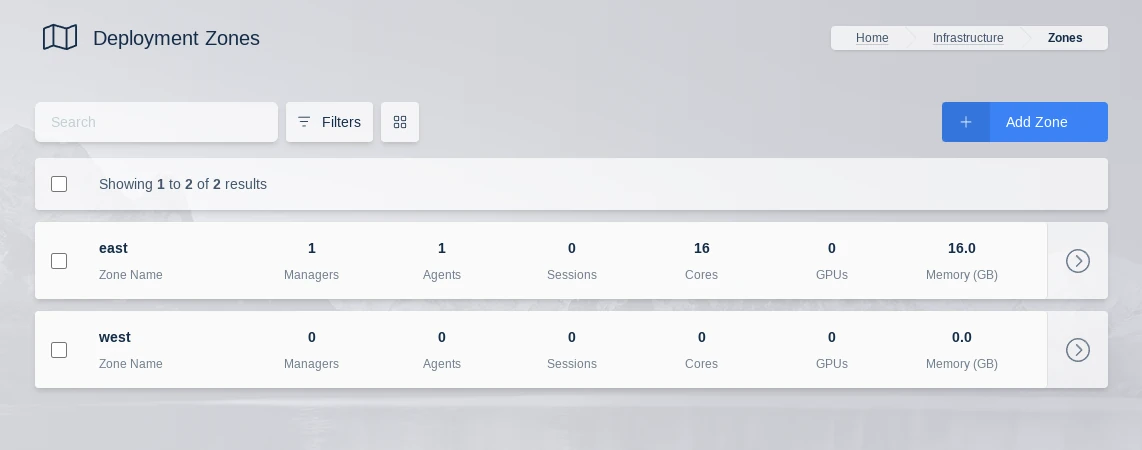
Task: Select the Zones breadcrumb item
Action: click(1065, 38)
